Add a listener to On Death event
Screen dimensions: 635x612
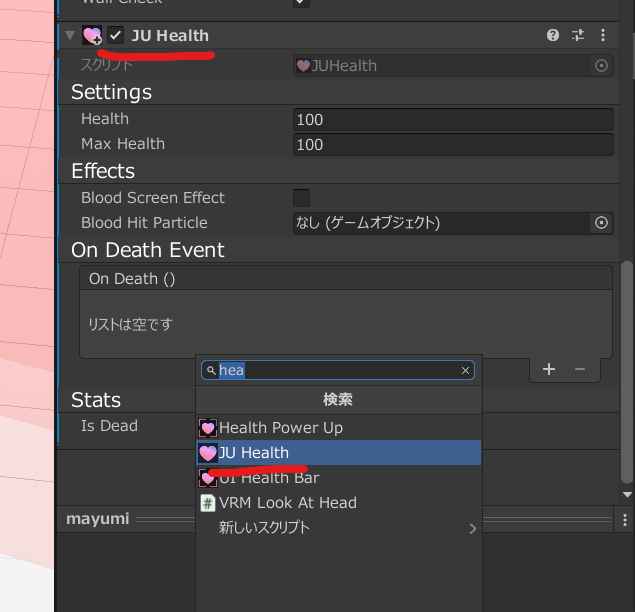pyautogui.click(x=548, y=369)
